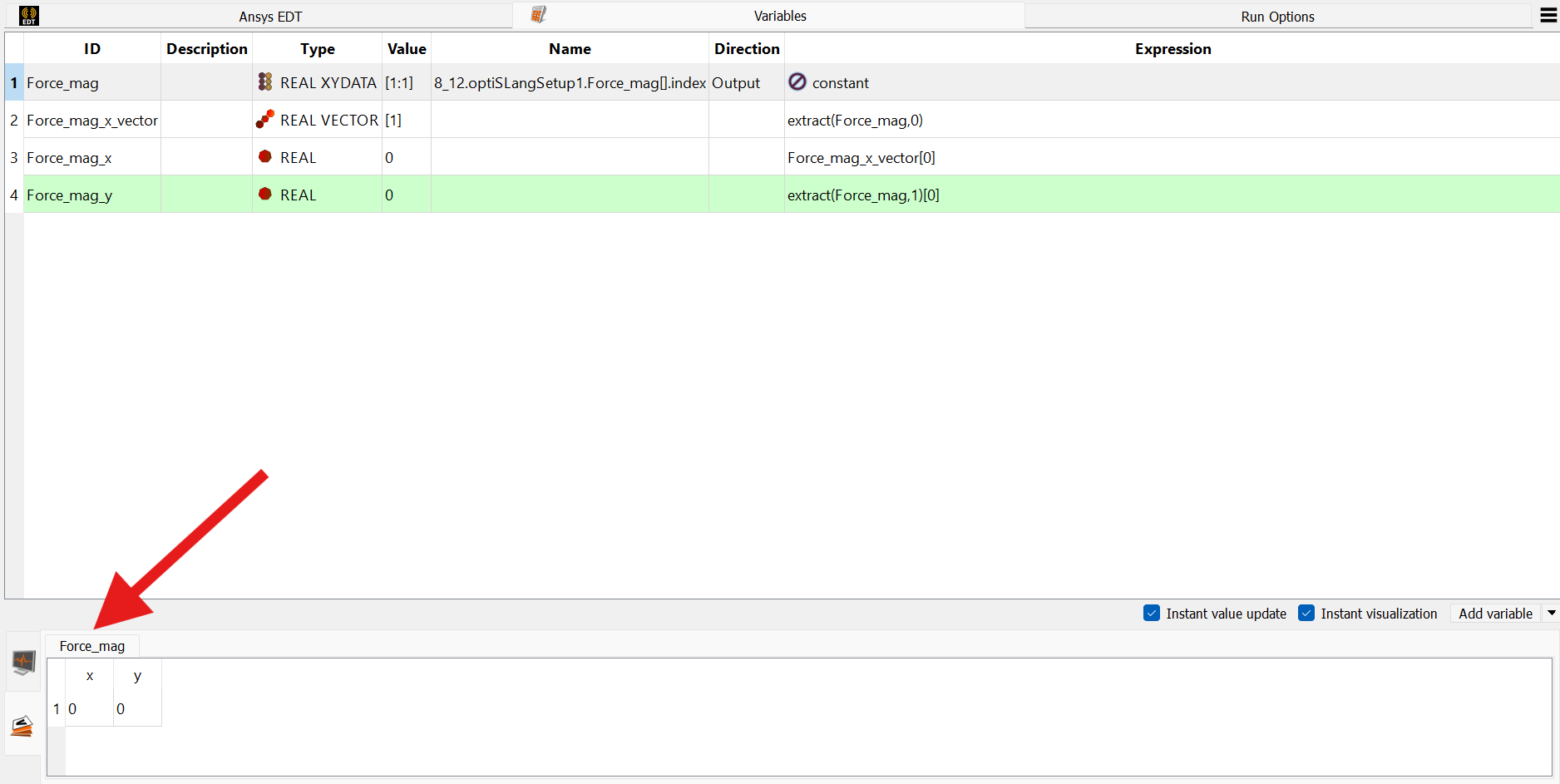Click the Description column header
This screenshot has height=784, width=1560.
pyautogui.click(x=207, y=49)
